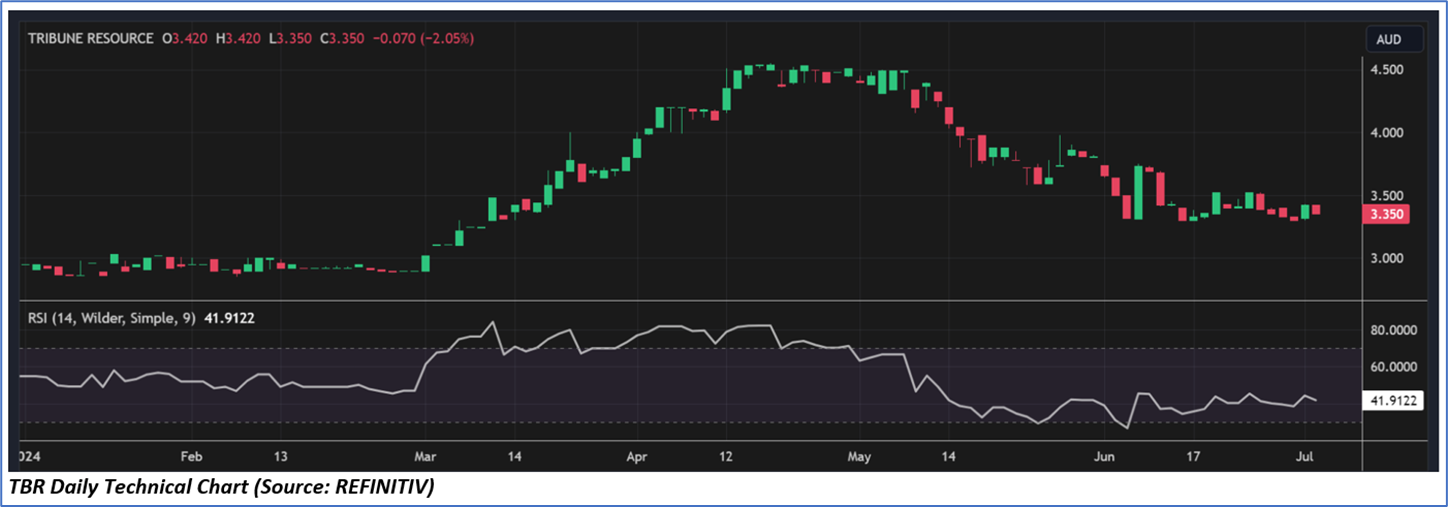Image resolution: width=1448 pixels, height=507 pixels.
Task: Click the 4.000 price axis label
Action: pyautogui.click(x=1386, y=133)
